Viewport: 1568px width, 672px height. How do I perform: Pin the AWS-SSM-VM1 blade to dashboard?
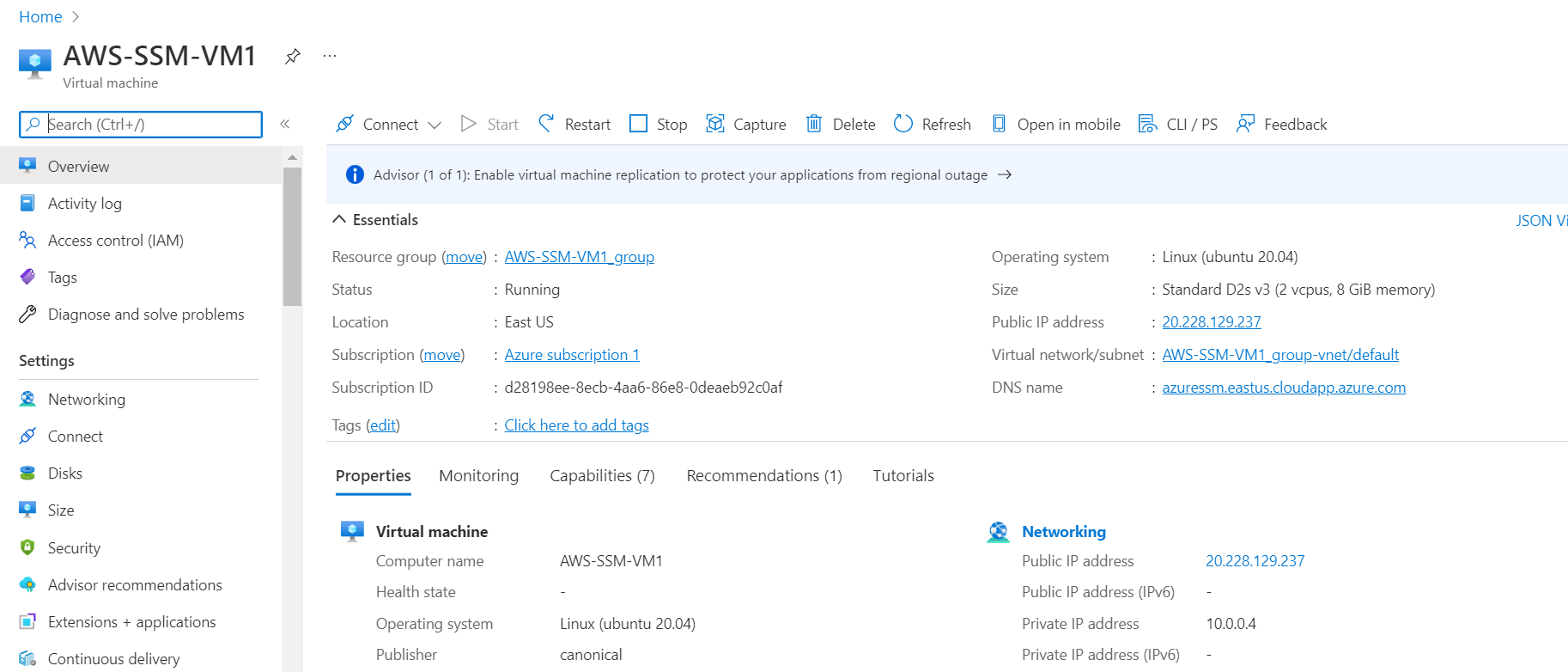(x=293, y=57)
